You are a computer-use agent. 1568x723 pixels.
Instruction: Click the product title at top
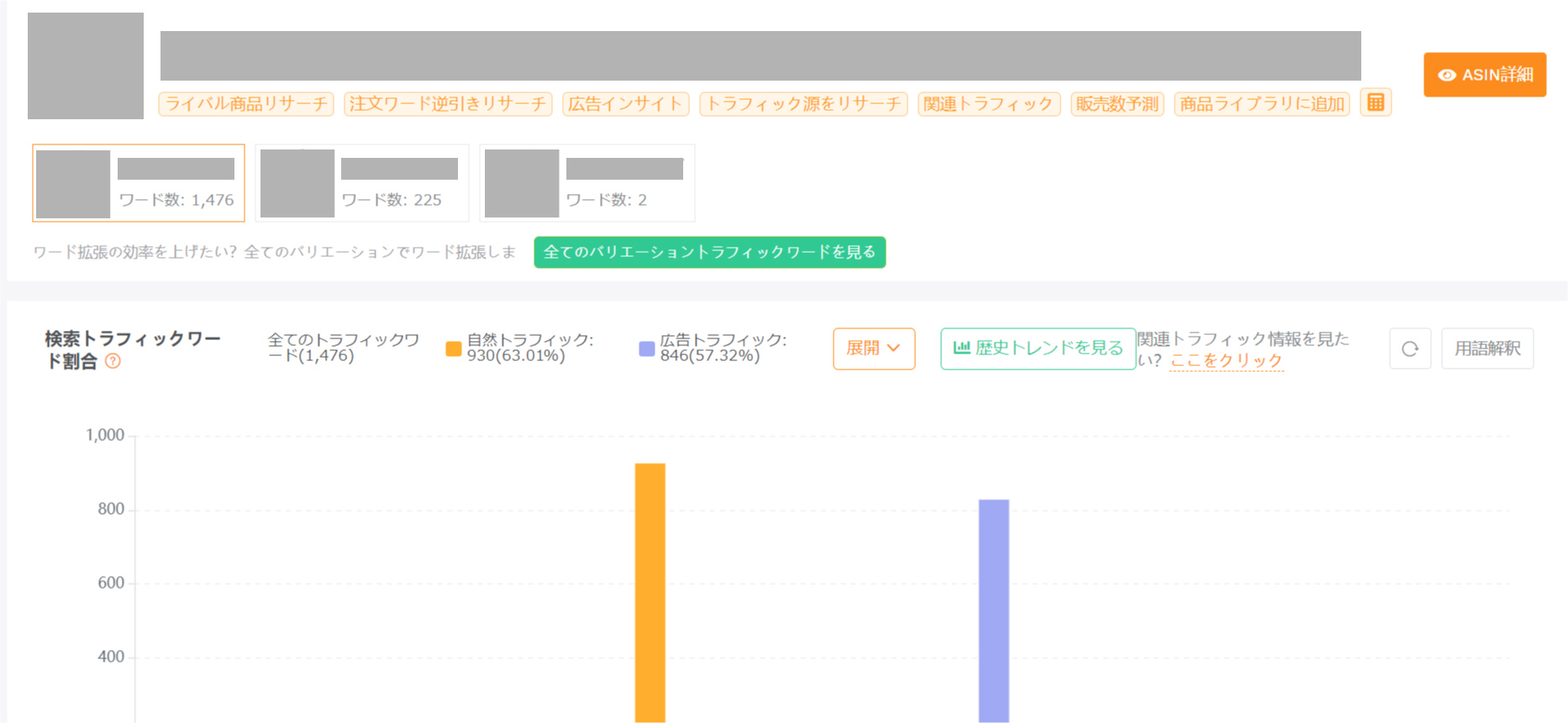pyautogui.click(x=760, y=55)
